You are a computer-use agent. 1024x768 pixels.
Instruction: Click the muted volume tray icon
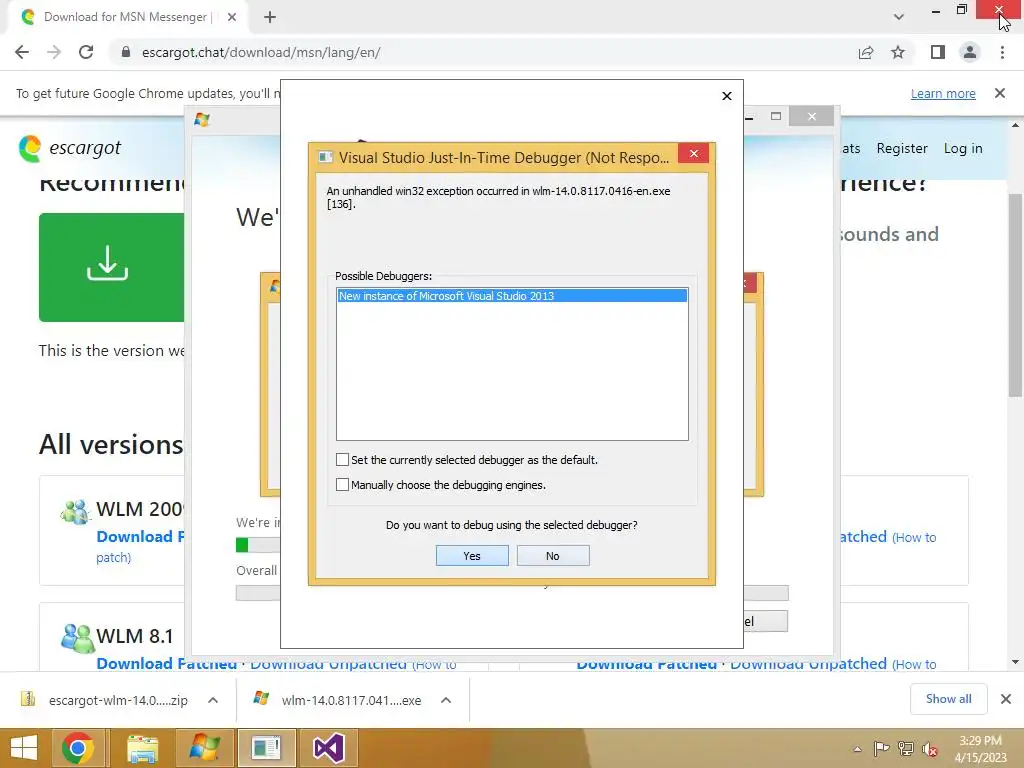930,749
